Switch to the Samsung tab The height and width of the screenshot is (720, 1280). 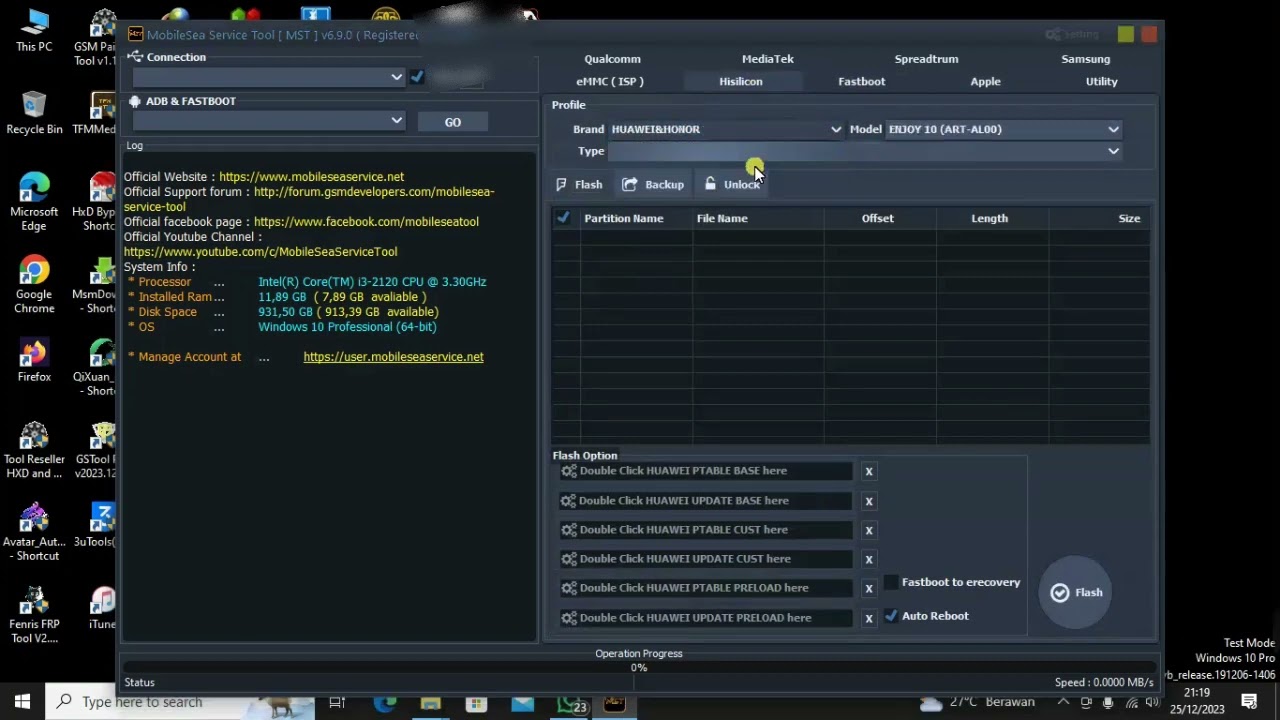(1086, 59)
